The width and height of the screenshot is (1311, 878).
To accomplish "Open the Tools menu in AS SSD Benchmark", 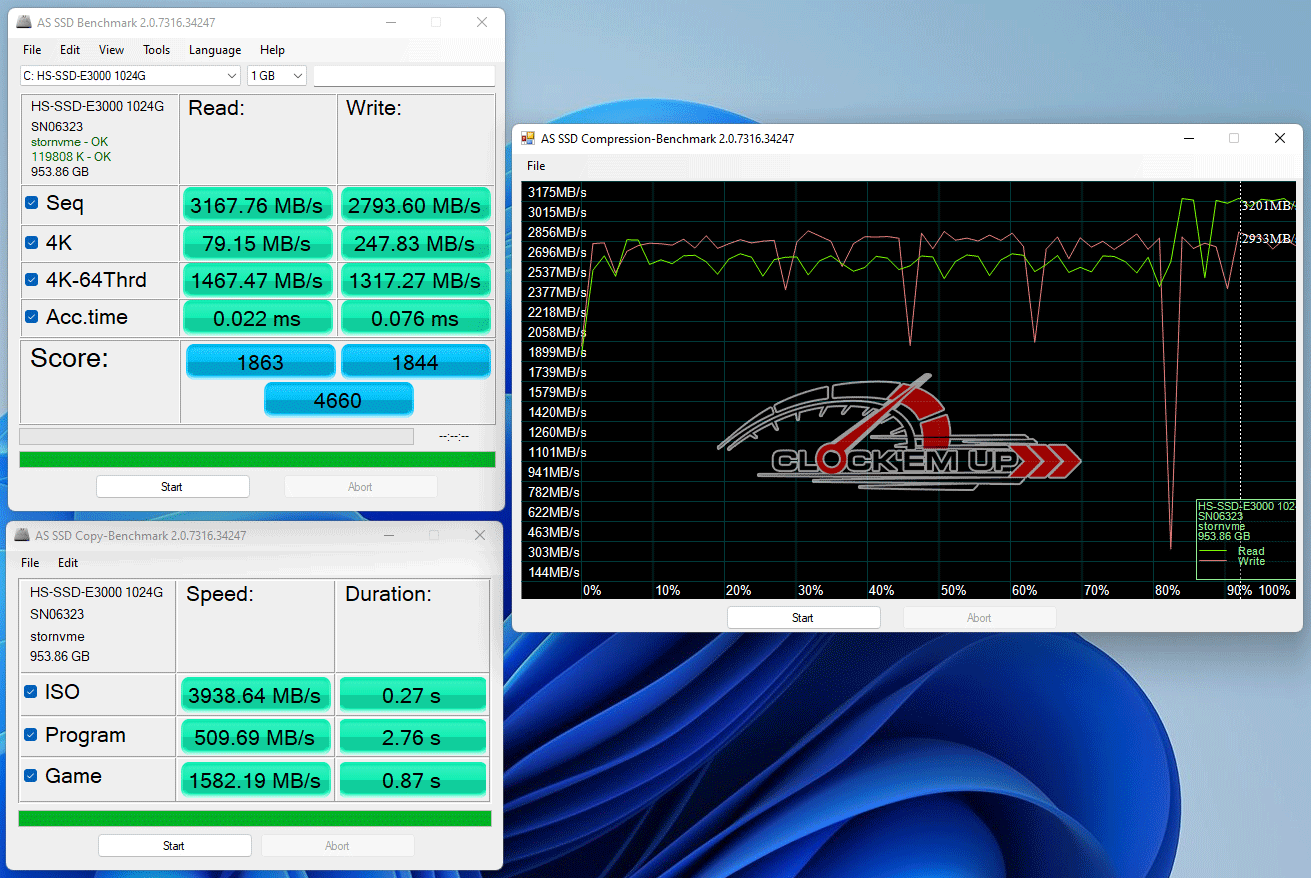I will tap(156, 50).
